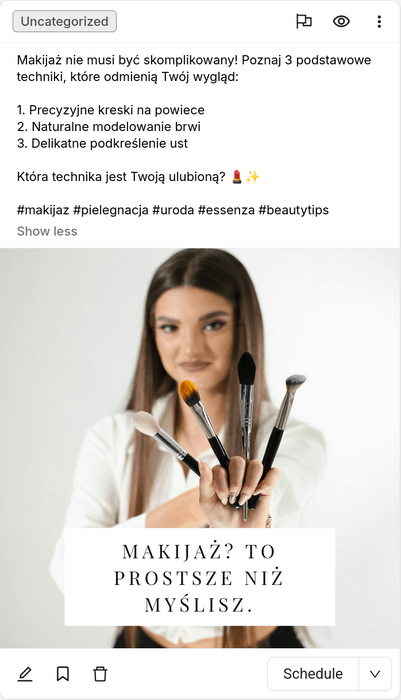Click the #essenza hashtag
This screenshot has height=700, width=401.
tap(226, 210)
